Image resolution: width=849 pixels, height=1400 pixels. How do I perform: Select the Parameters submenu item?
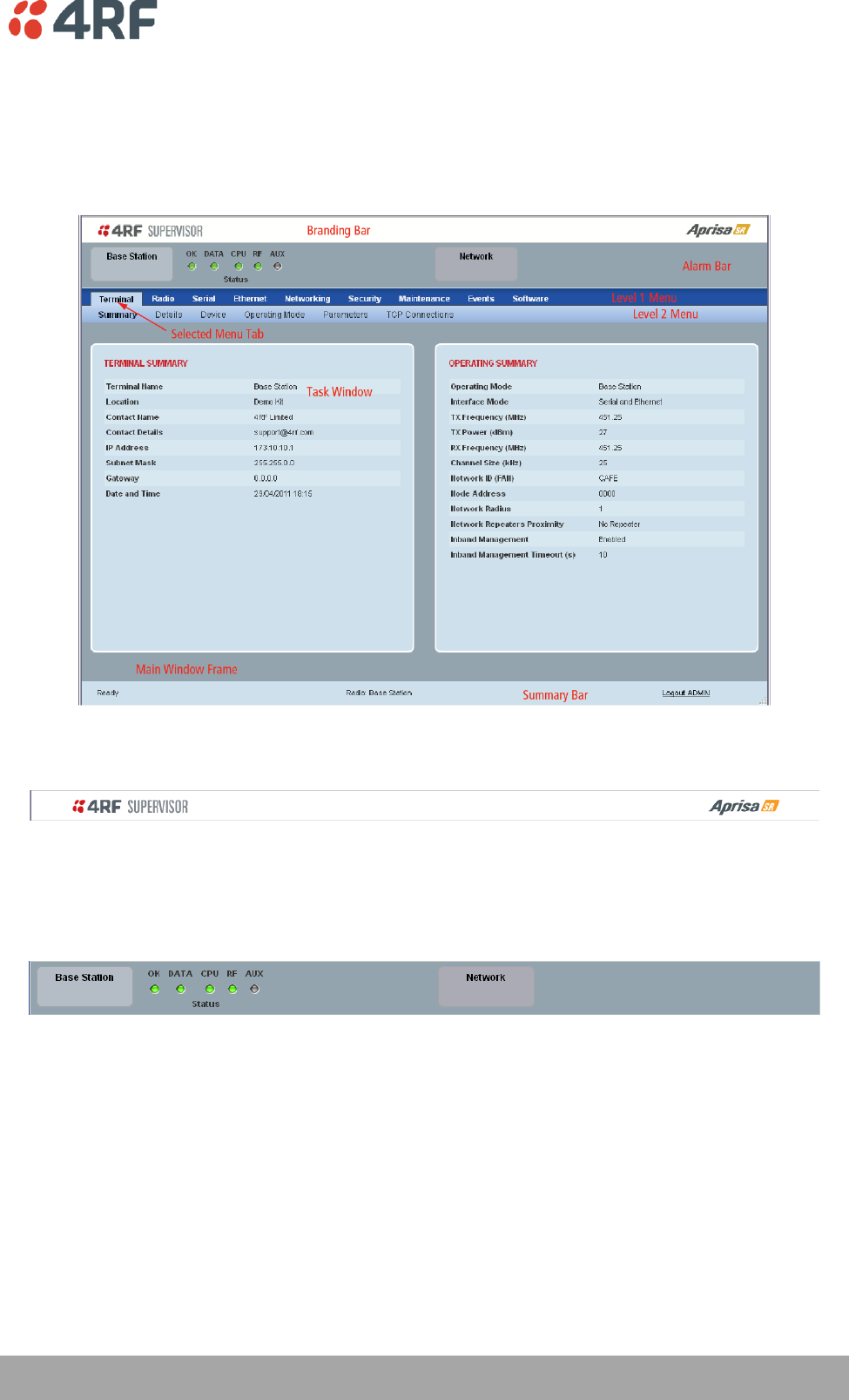346,315
